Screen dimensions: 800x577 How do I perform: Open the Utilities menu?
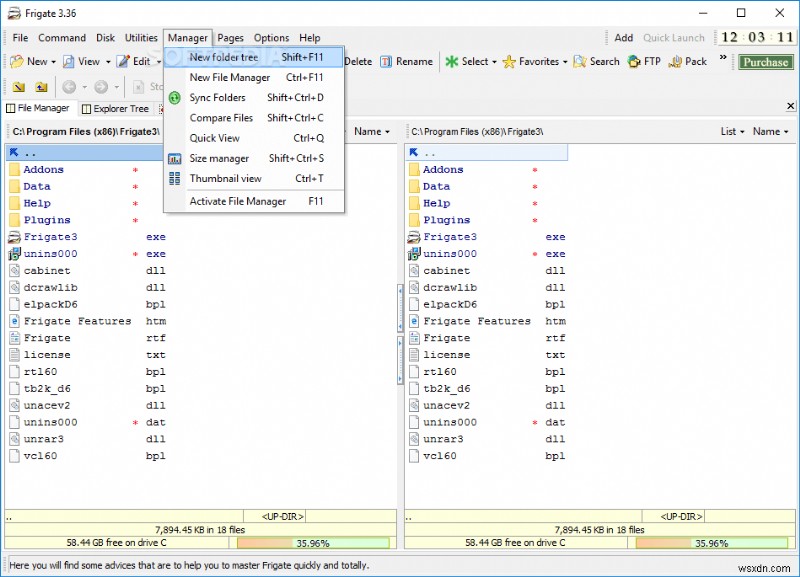140,37
